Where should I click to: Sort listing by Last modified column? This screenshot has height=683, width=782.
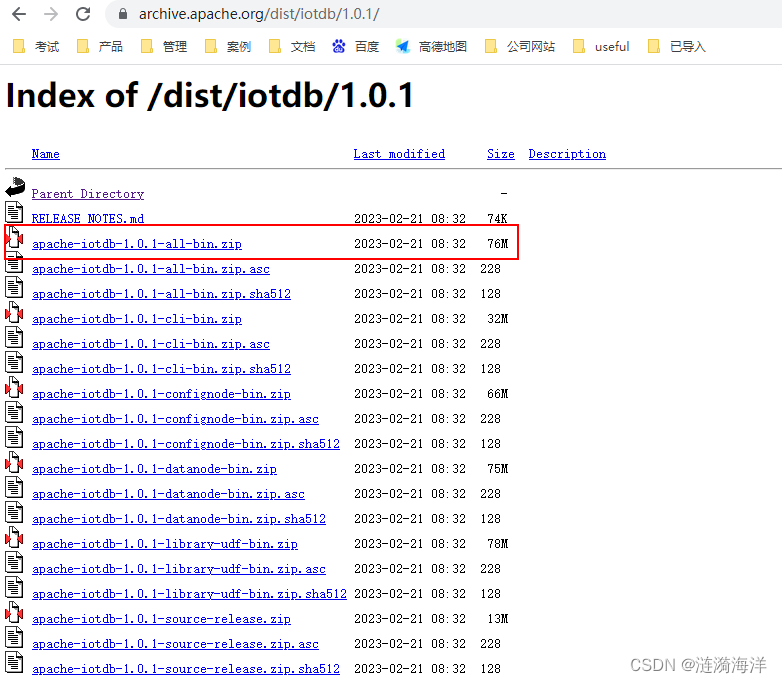point(399,154)
